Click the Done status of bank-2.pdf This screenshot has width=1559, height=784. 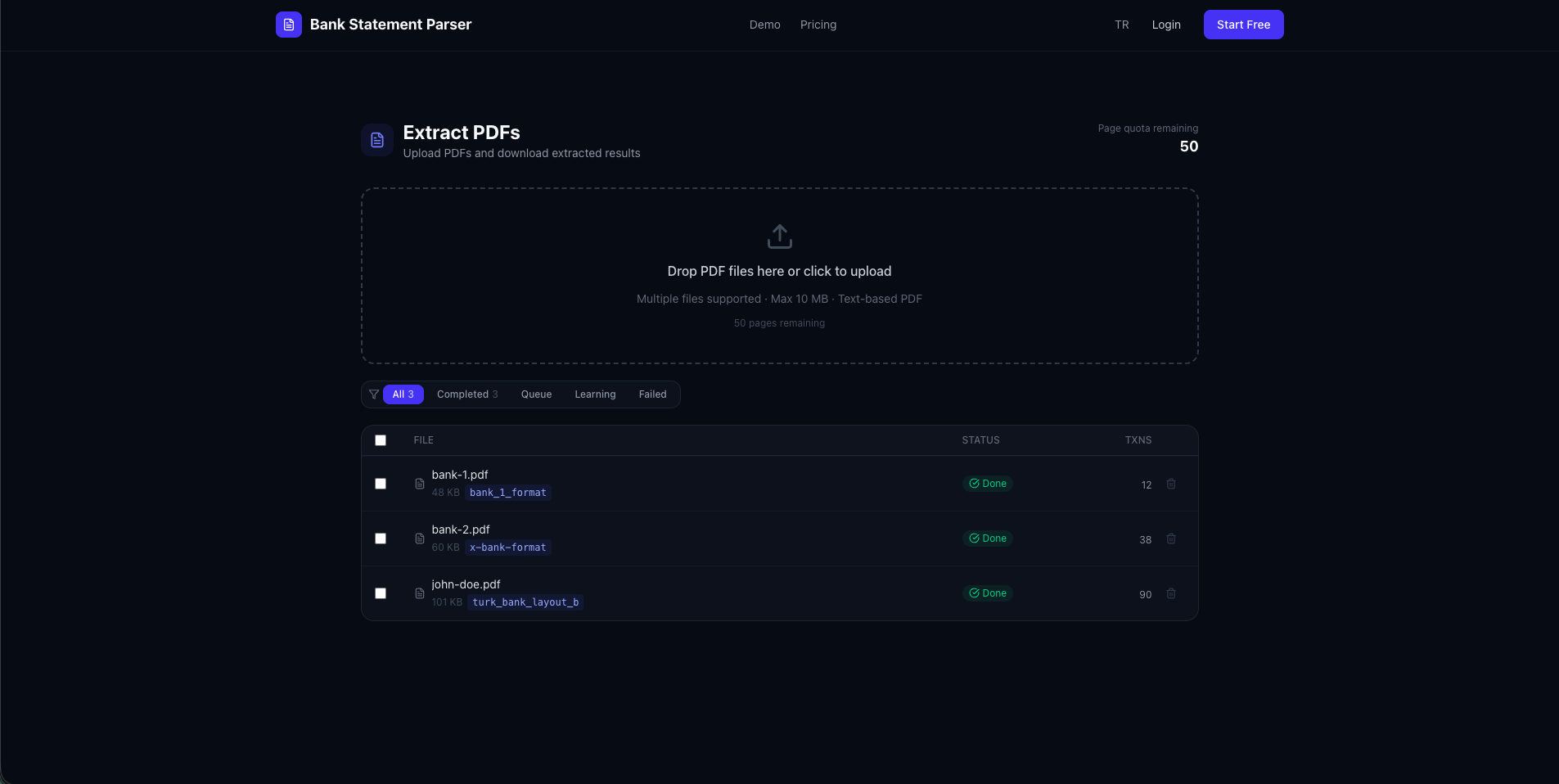point(988,538)
